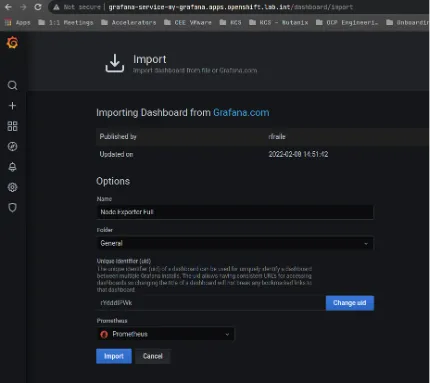Click the Name field with Node Exporter Full

[235, 212]
